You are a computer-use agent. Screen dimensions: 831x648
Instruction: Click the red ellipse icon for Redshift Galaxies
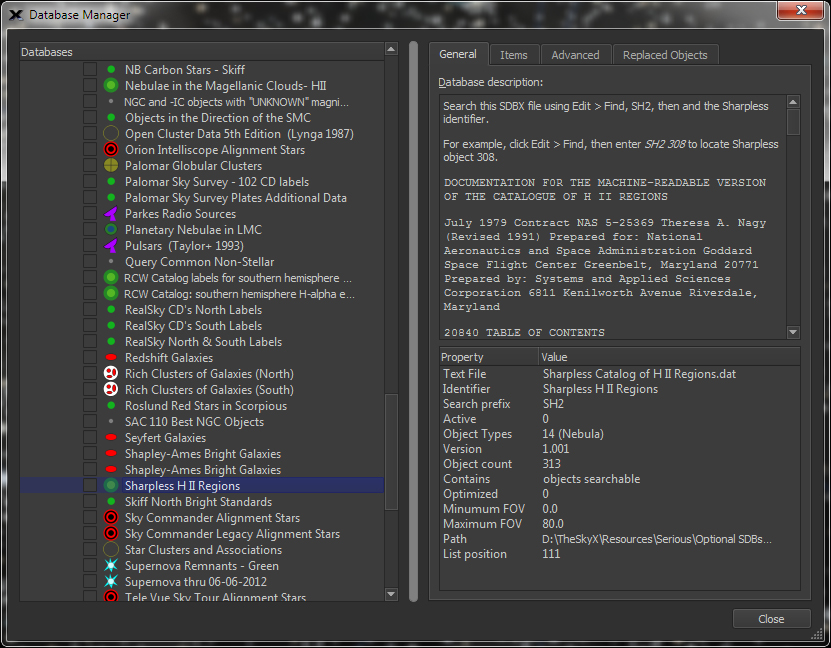(111, 358)
